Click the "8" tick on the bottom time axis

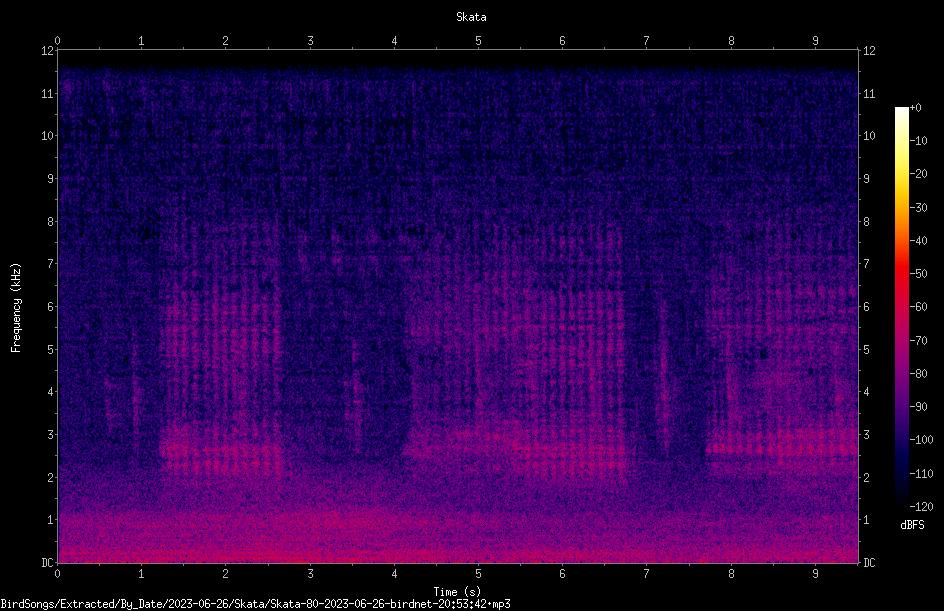[731, 574]
